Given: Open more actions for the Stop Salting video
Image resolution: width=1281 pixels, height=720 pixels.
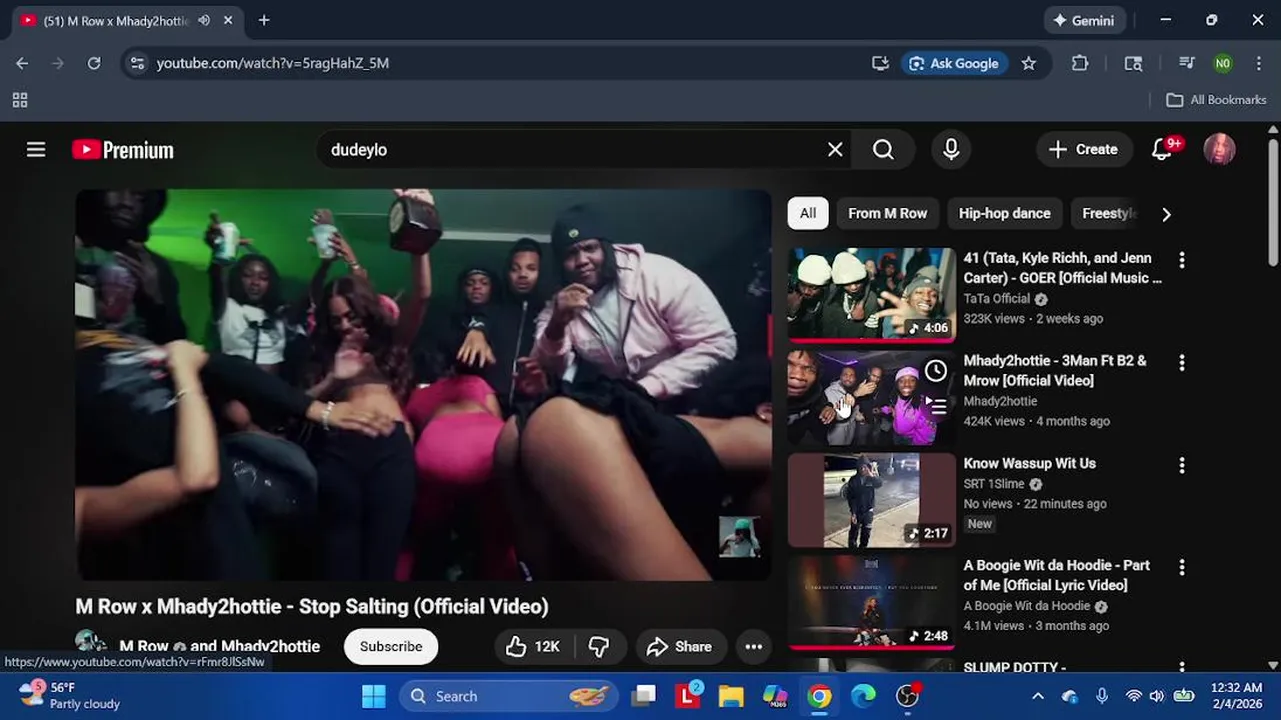Looking at the screenshot, I should pos(754,647).
